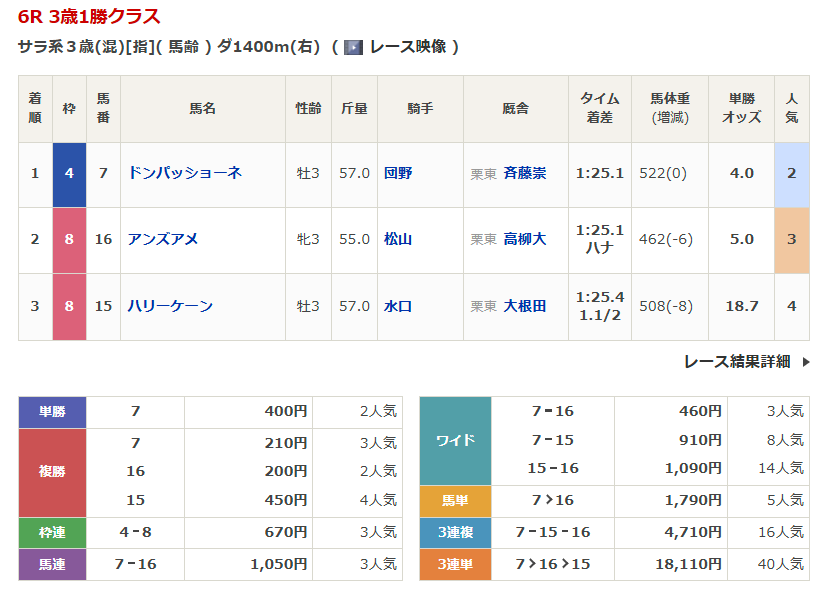Open horse ドンパッショーネ's page
Viewport: 826px width, 592px height.
pos(185,173)
